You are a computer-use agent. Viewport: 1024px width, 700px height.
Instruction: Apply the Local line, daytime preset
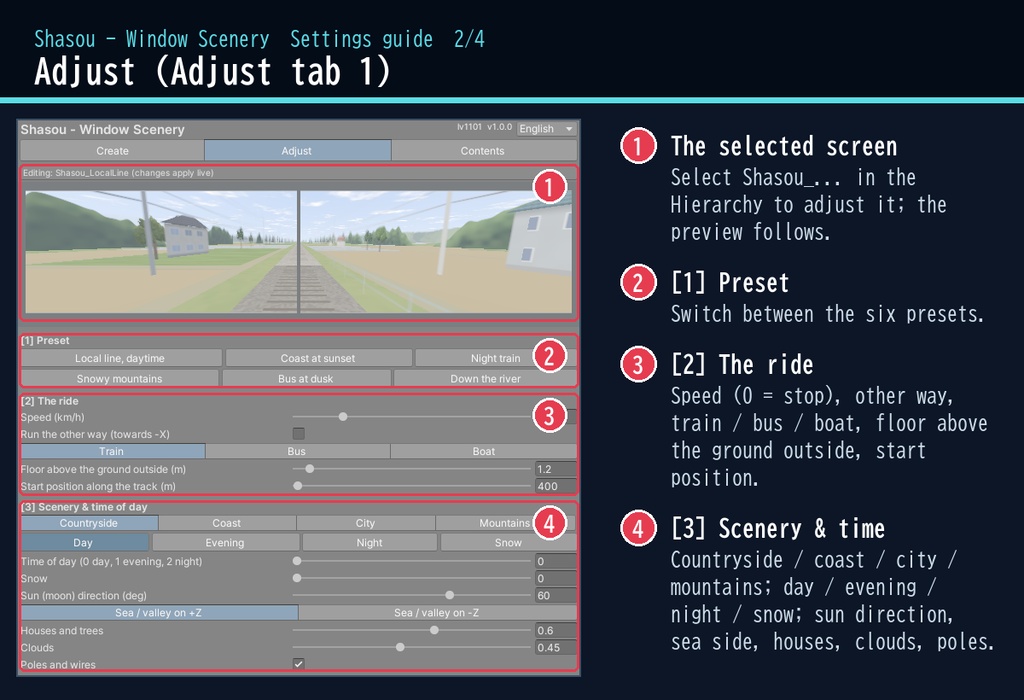tap(121, 358)
